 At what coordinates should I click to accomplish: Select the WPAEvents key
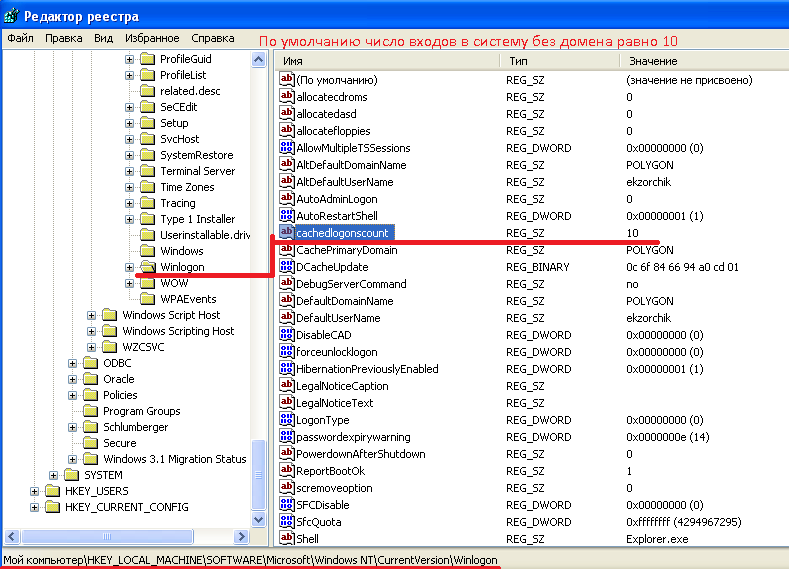click(x=188, y=299)
